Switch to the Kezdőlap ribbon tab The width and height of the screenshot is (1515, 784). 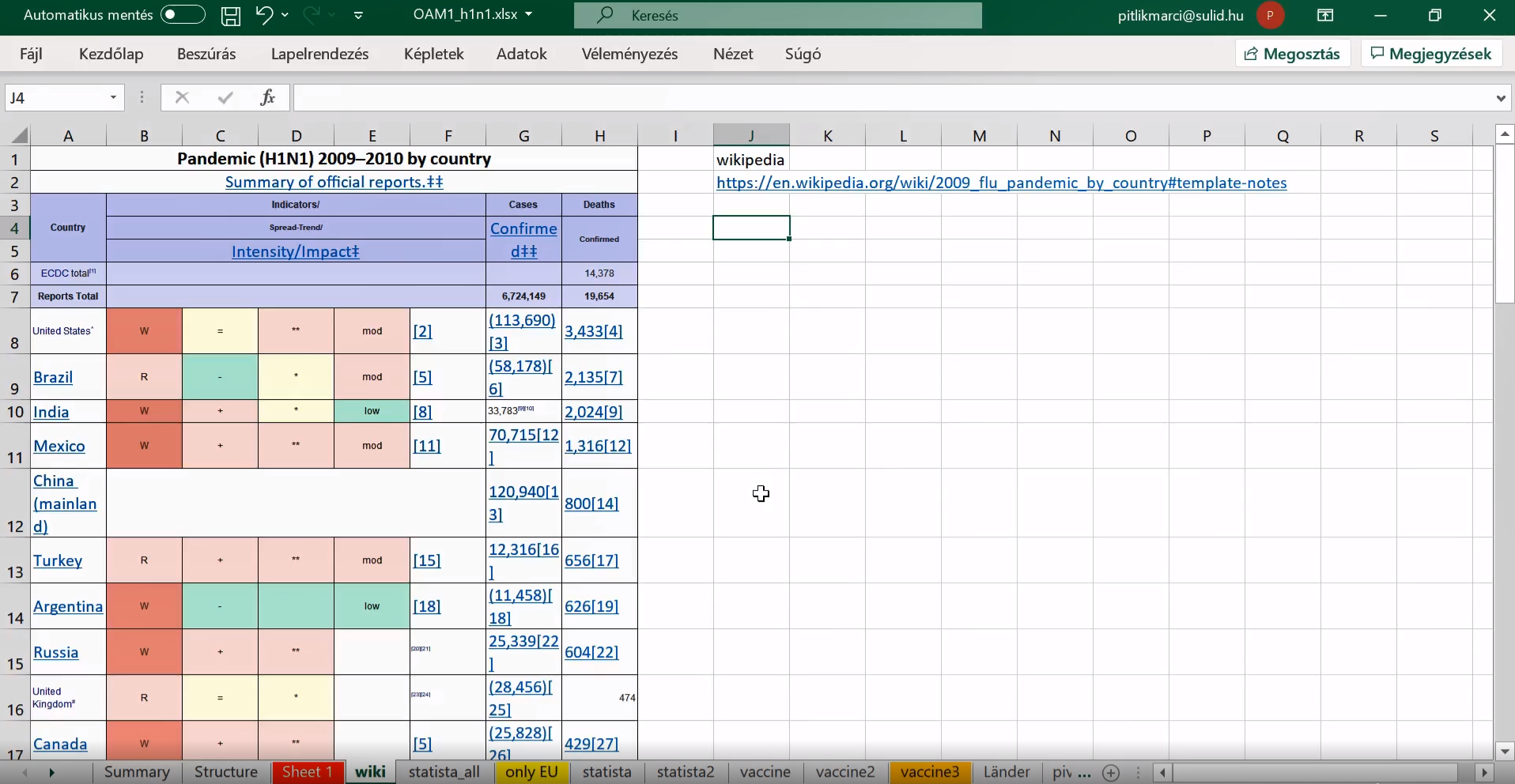111,54
